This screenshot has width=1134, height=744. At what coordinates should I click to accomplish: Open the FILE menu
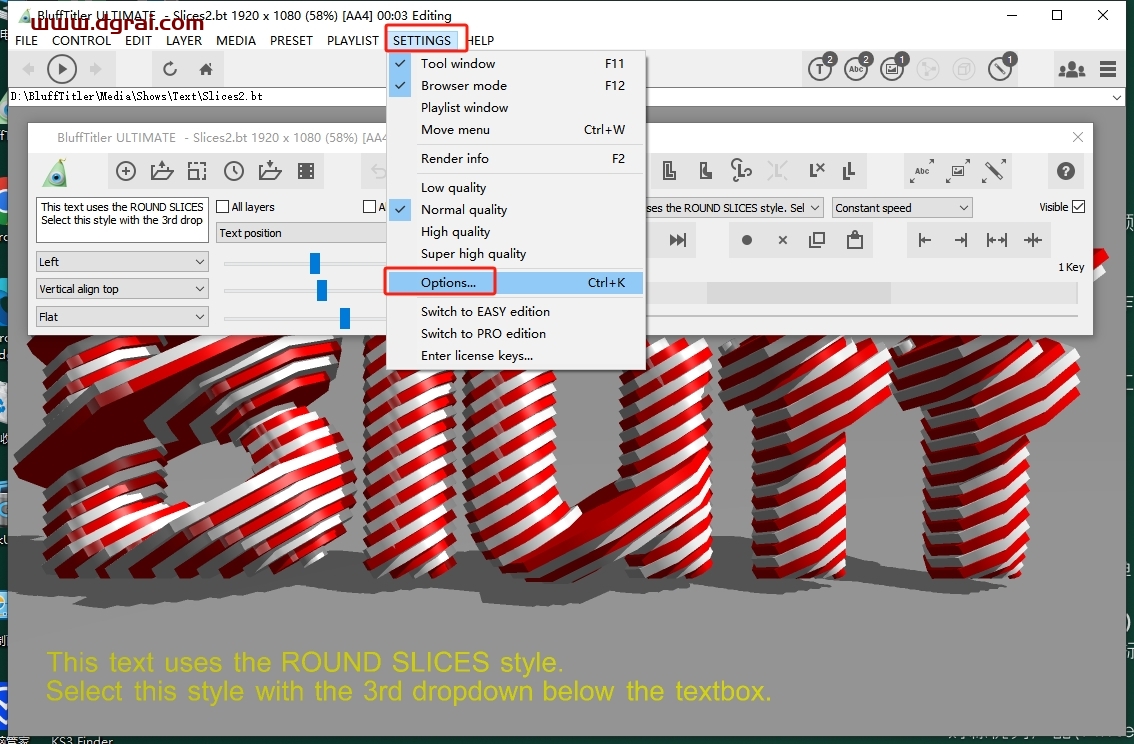pyautogui.click(x=26, y=40)
